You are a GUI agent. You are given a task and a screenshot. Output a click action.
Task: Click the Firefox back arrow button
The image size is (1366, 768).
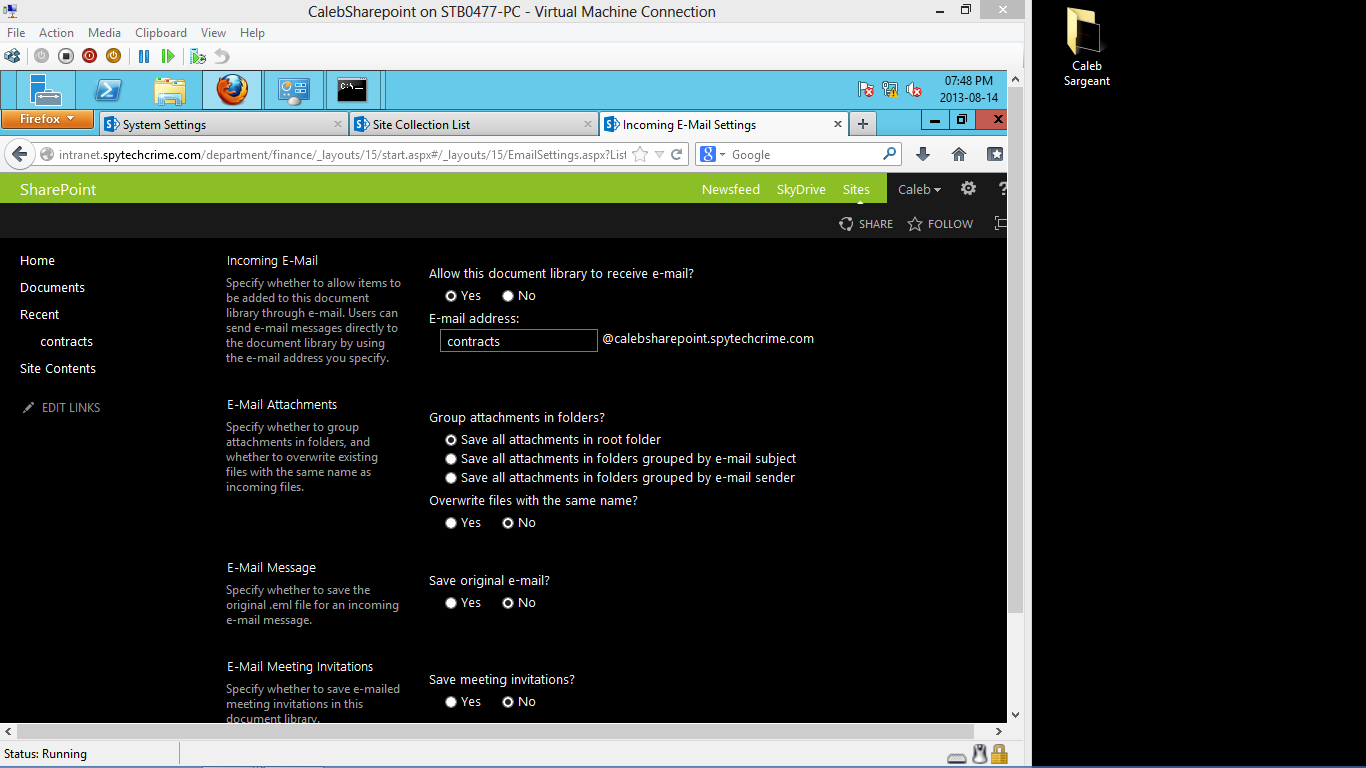[x=19, y=154]
